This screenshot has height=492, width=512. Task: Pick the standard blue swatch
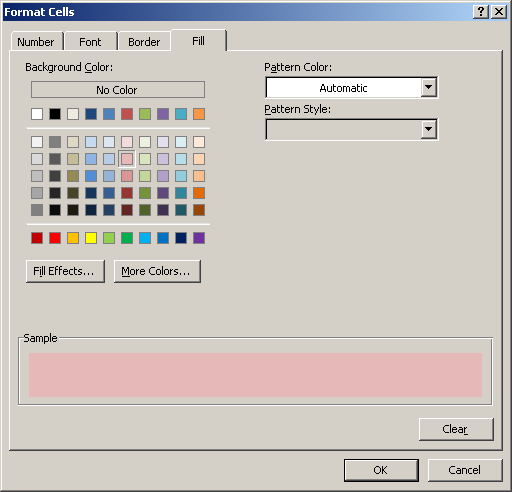coord(163,238)
